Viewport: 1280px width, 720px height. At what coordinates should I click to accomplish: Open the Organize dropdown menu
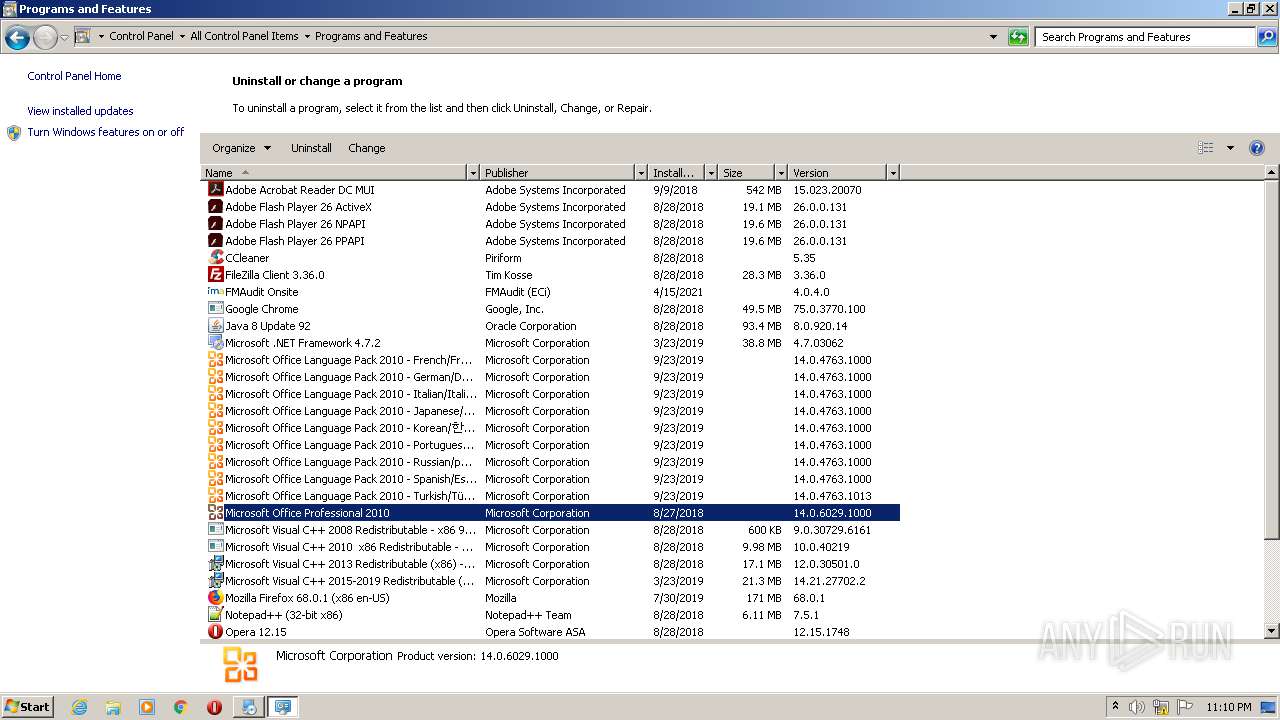pos(241,147)
